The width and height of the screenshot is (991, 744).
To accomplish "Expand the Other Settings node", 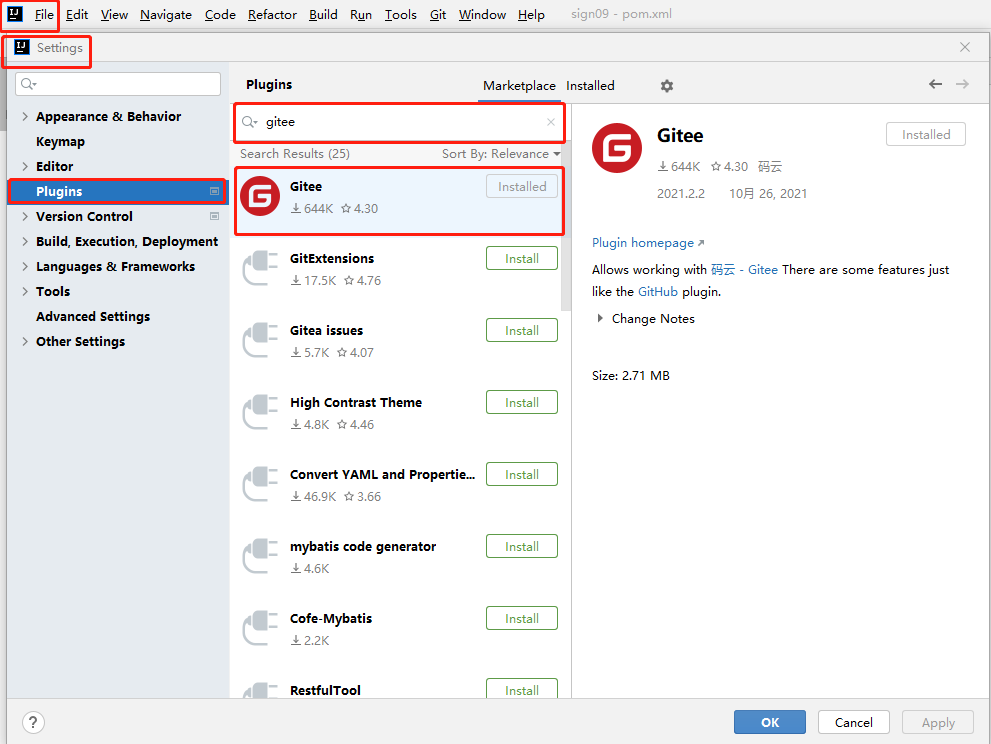I will point(25,341).
